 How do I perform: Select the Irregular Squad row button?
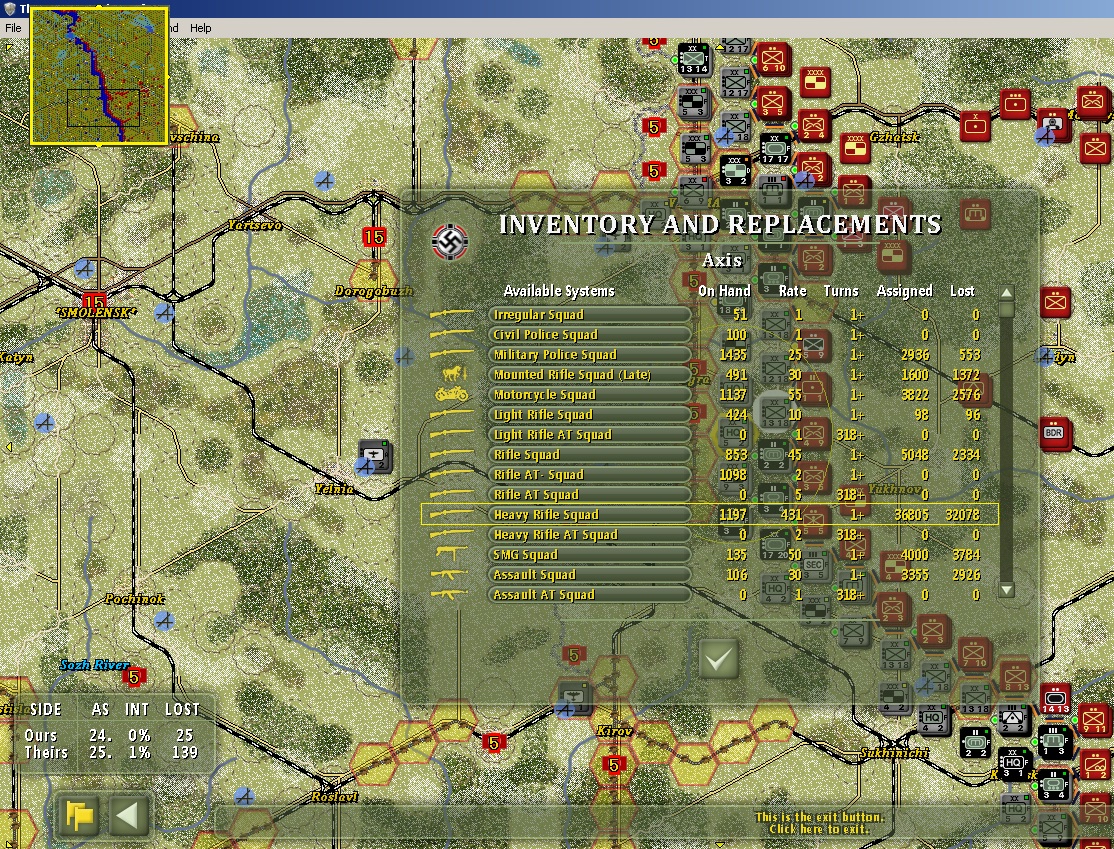590,315
